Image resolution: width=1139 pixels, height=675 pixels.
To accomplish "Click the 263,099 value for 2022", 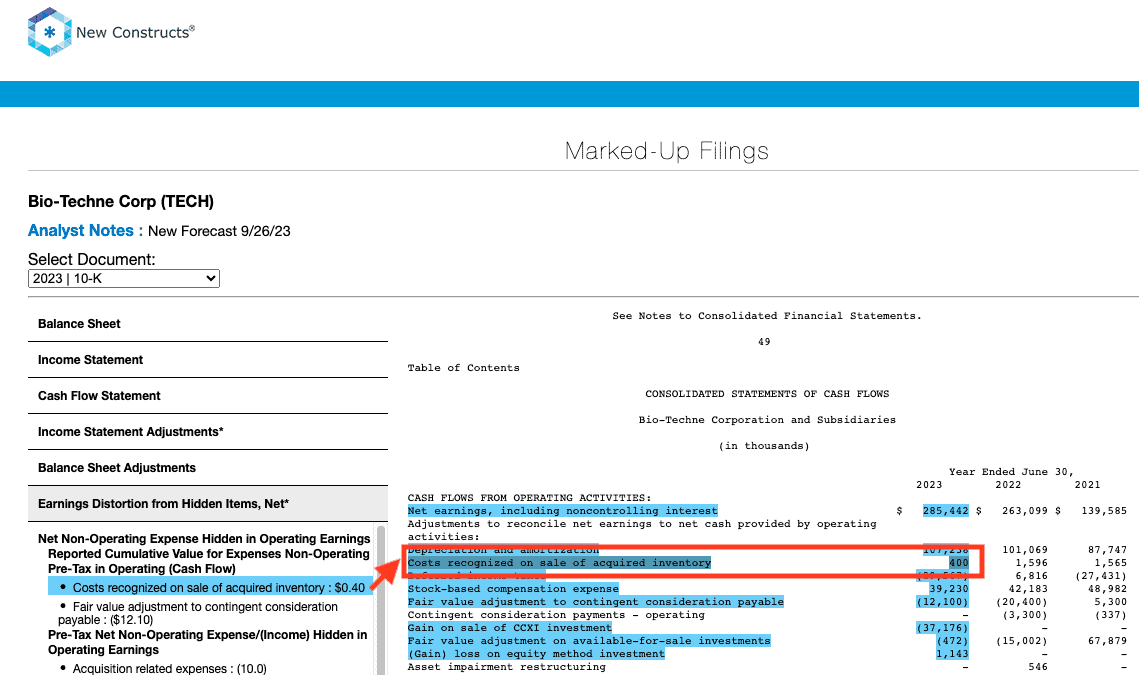I will pyautogui.click(x=1025, y=511).
